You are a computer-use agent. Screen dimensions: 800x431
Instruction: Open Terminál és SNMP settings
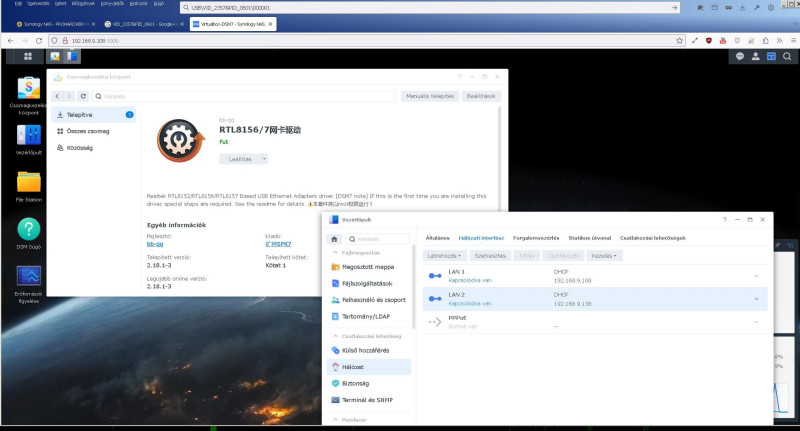368,400
